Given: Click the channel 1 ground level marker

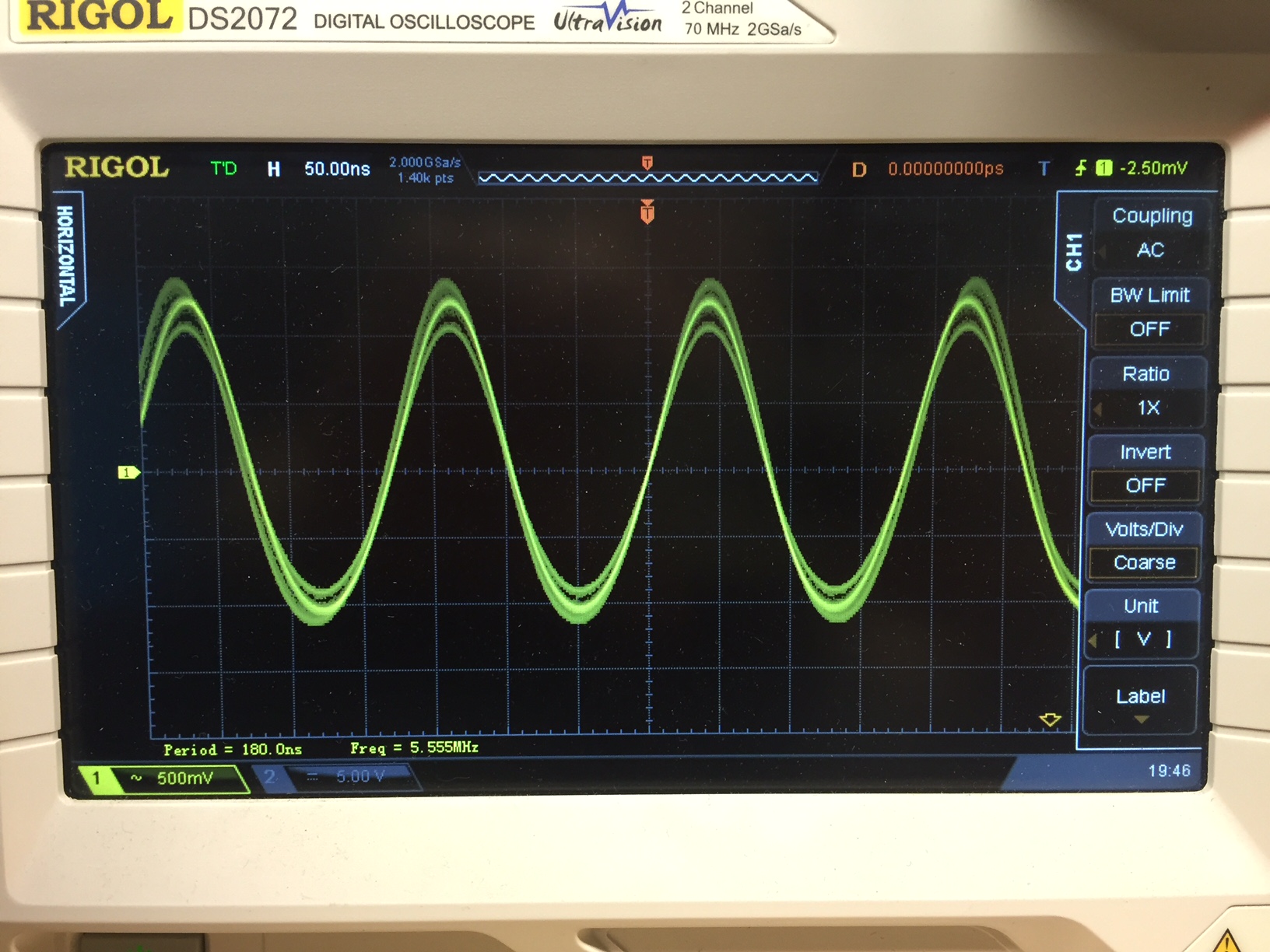Looking at the screenshot, I should click(128, 472).
